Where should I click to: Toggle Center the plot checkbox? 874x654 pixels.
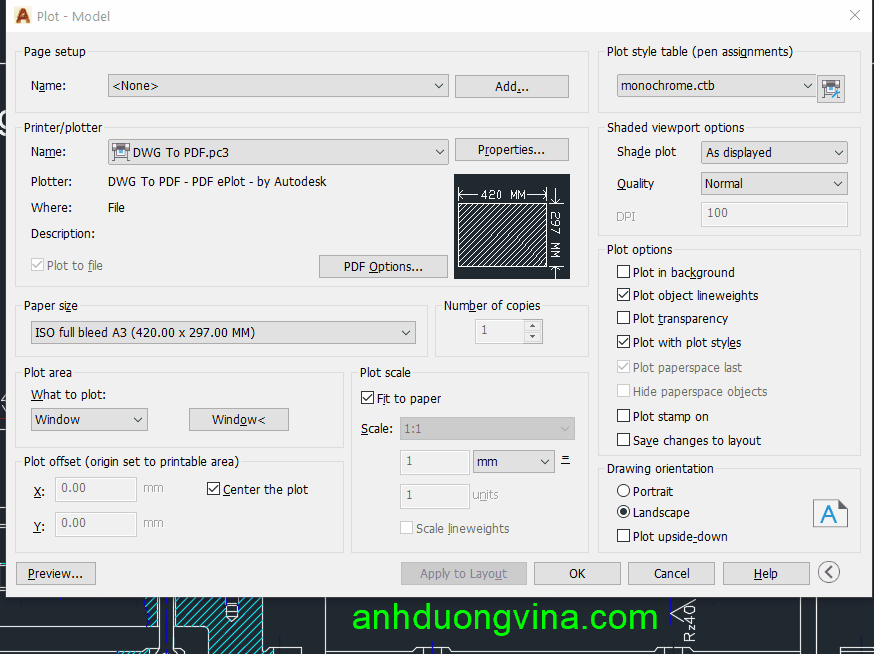pos(213,490)
